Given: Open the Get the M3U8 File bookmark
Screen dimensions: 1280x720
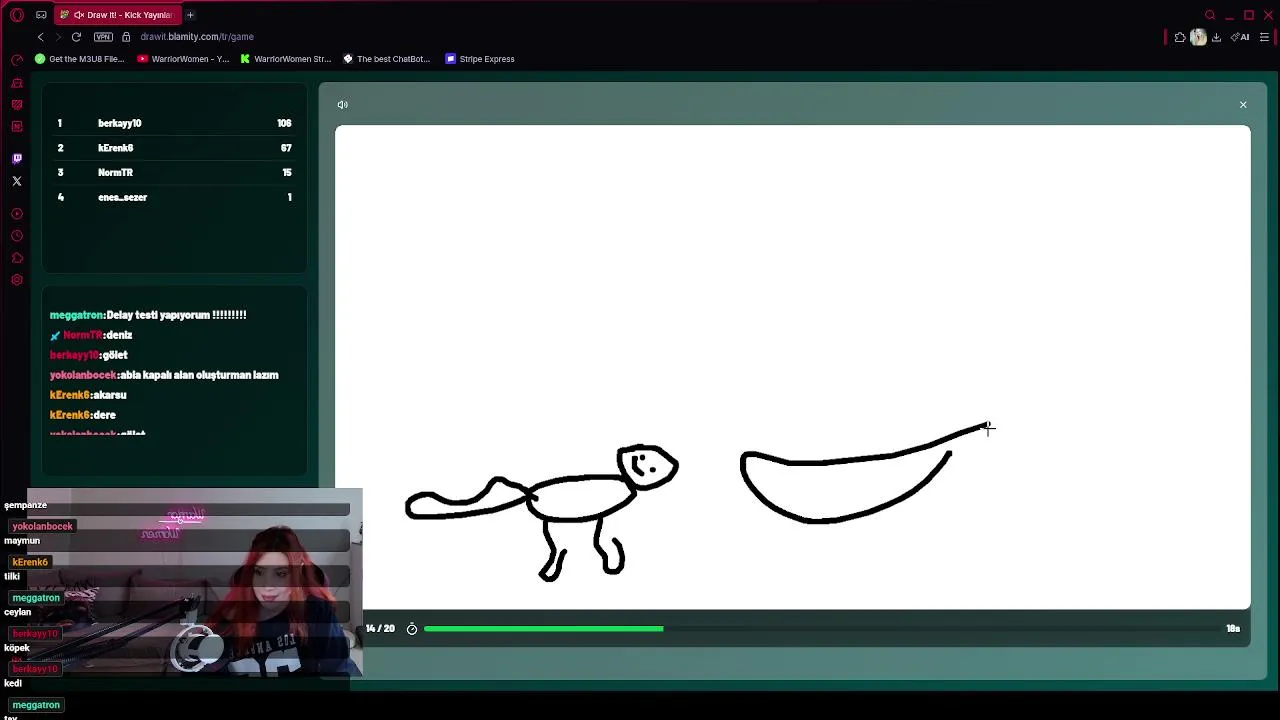Looking at the screenshot, I should pos(79,59).
